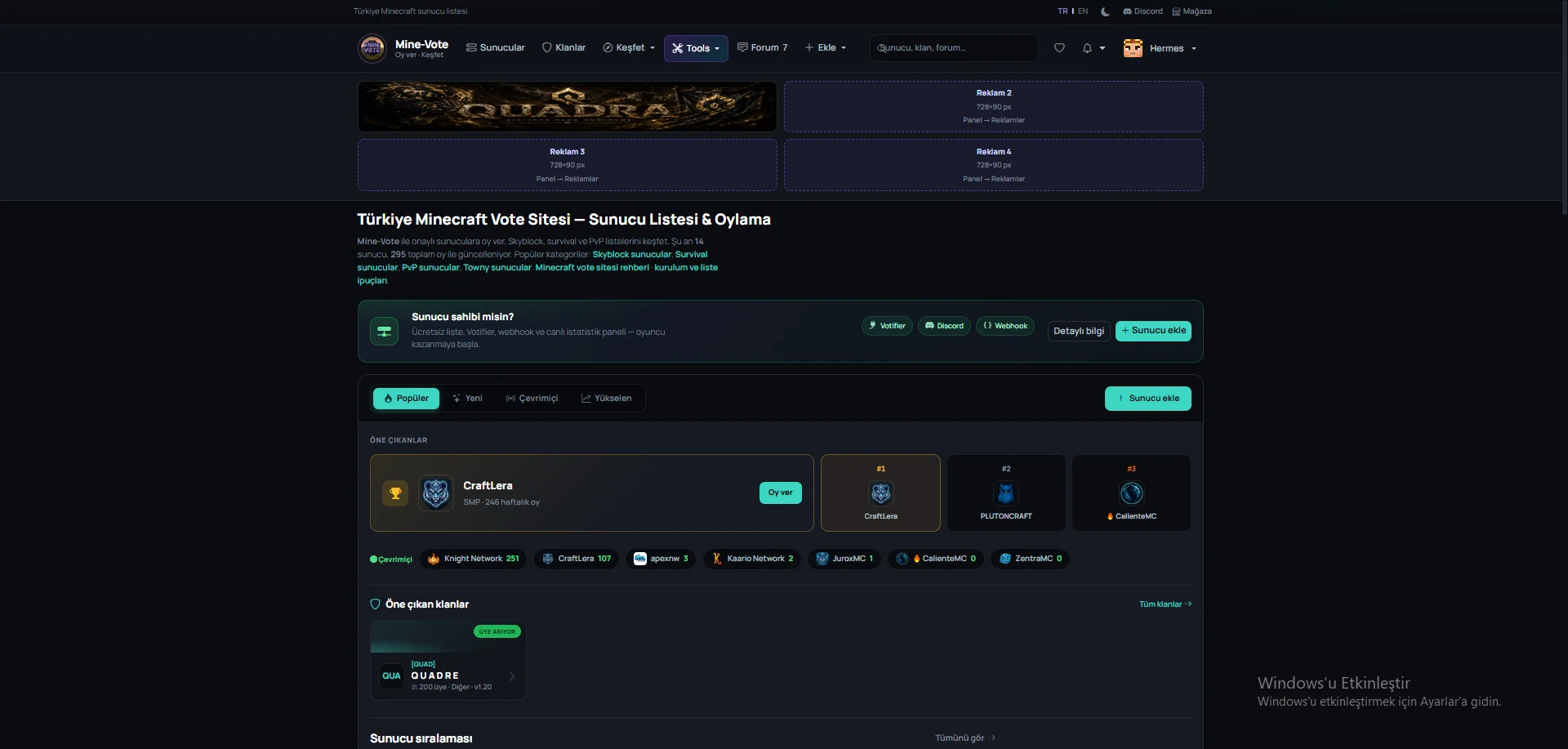Click Sunucu ekle beside the tabs
The height and width of the screenshot is (749, 1568).
1148,399
